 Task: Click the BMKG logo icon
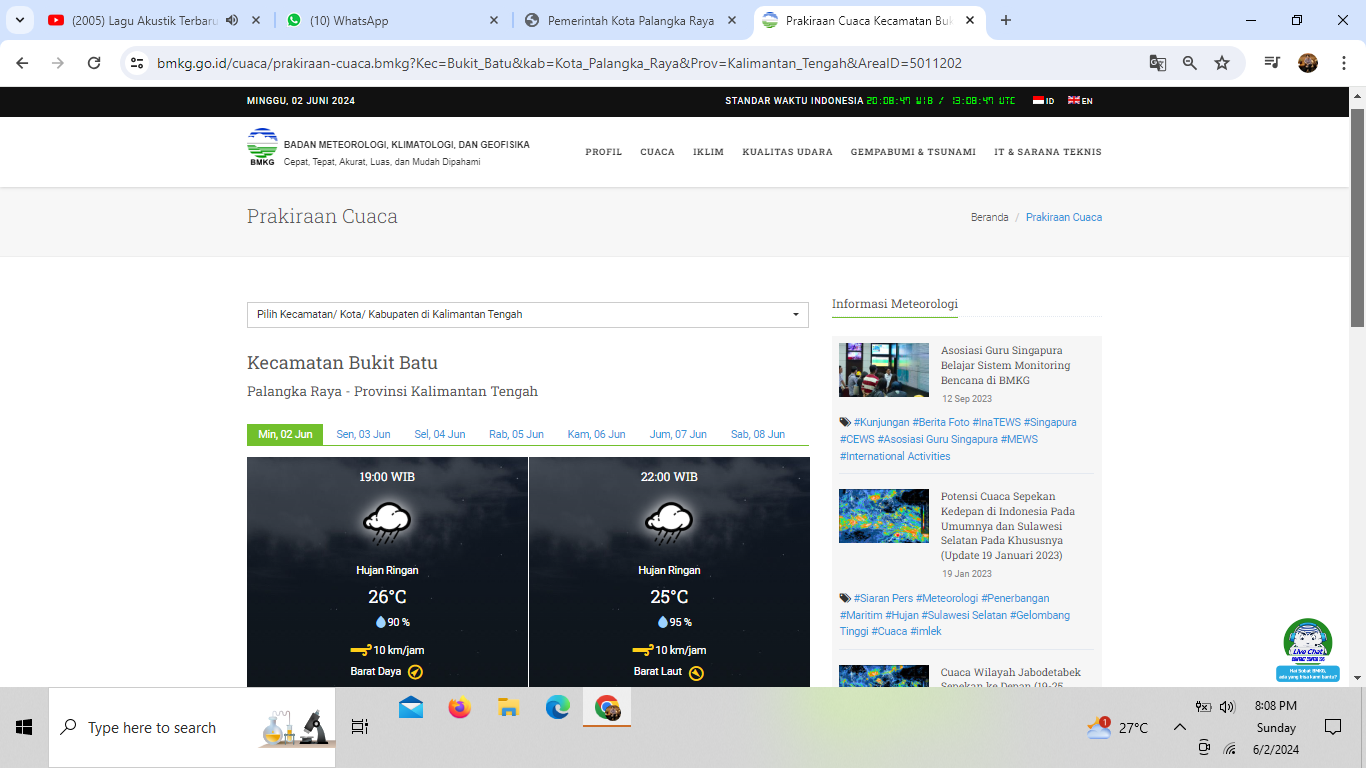tap(262, 146)
